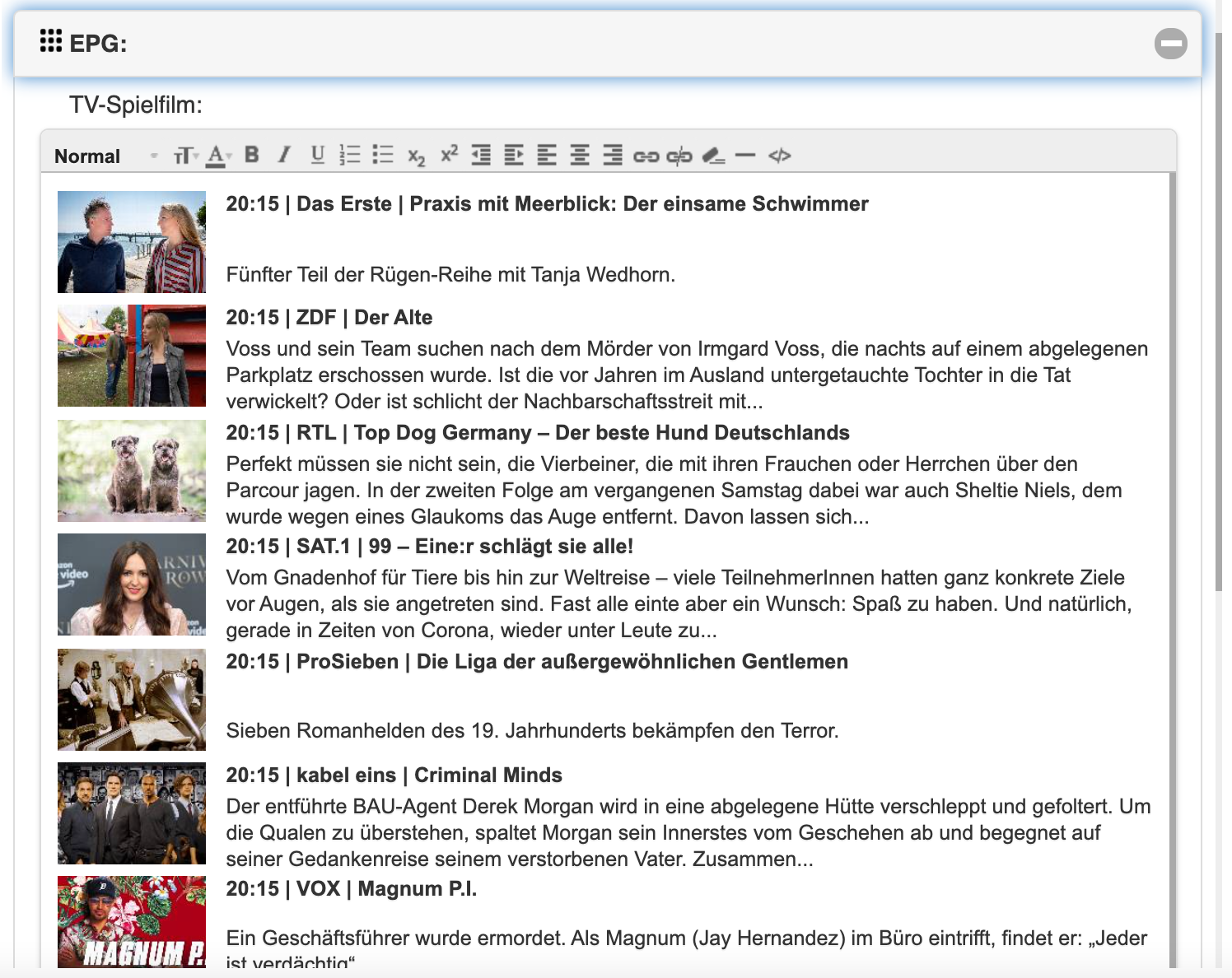
Task: Select the Magnum P.I. thumbnail
Action: pos(132,922)
